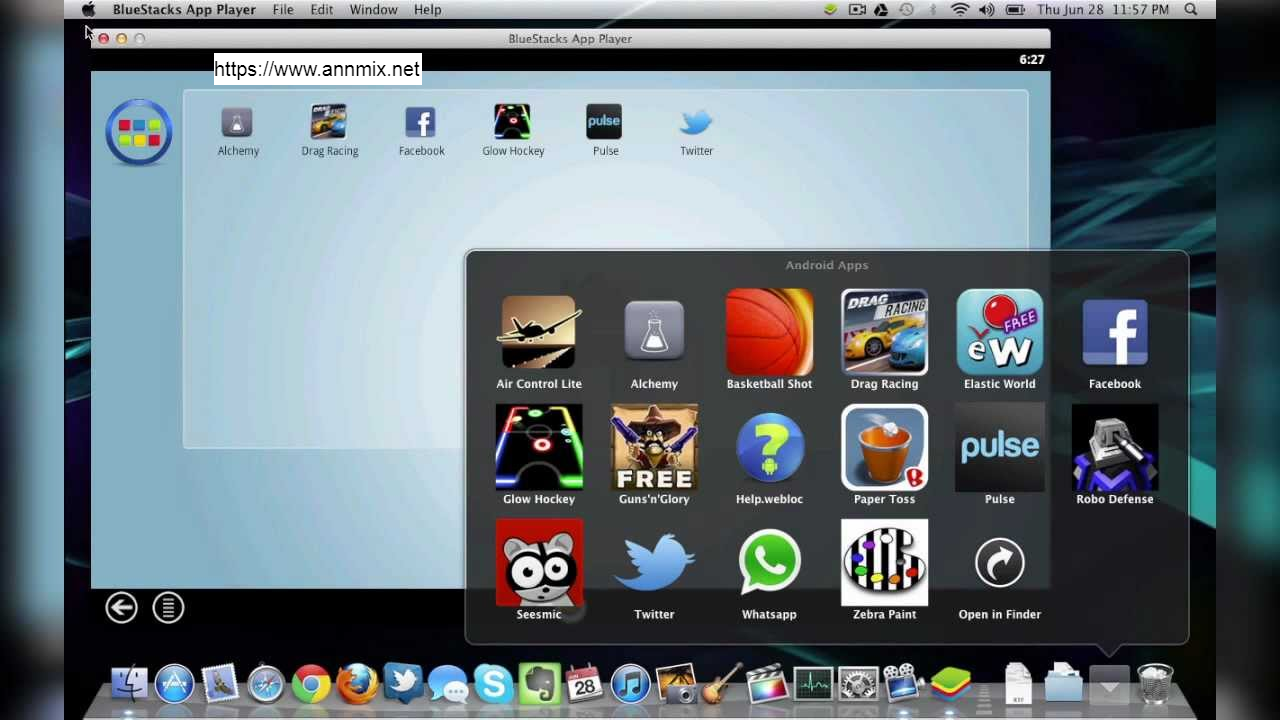Click the BlueStacks icon in the Dock
Image resolution: width=1280 pixels, height=720 pixels.
951,683
